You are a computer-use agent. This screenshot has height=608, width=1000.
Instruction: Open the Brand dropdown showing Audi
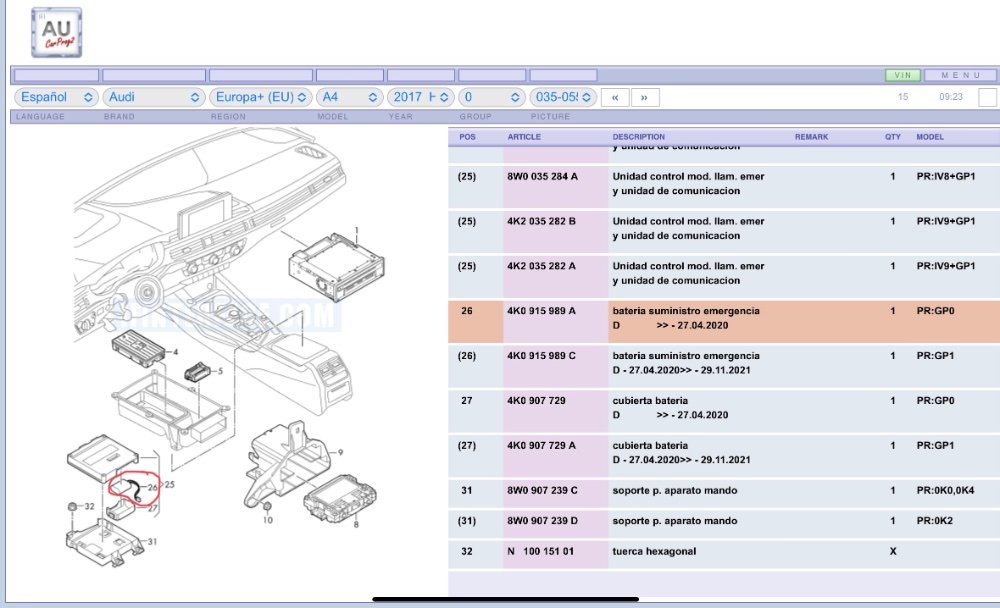click(x=153, y=97)
